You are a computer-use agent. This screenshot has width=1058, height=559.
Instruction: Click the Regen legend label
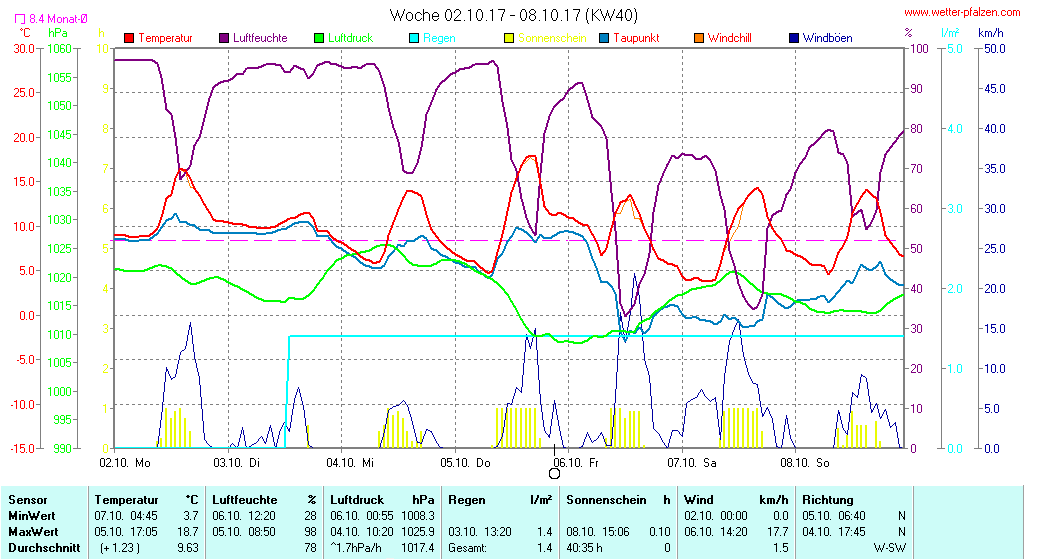(439, 38)
